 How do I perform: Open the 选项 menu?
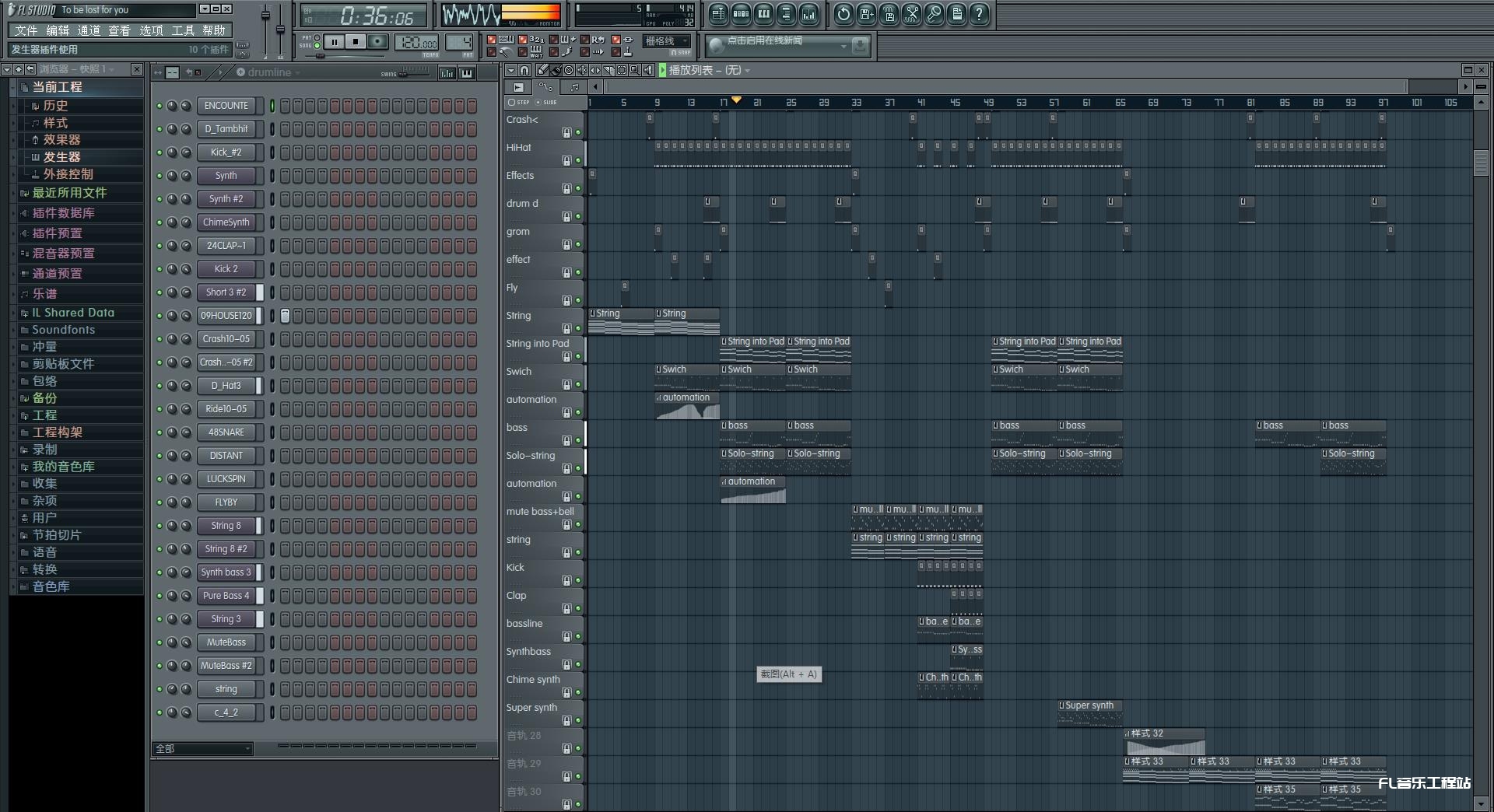pyautogui.click(x=151, y=30)
